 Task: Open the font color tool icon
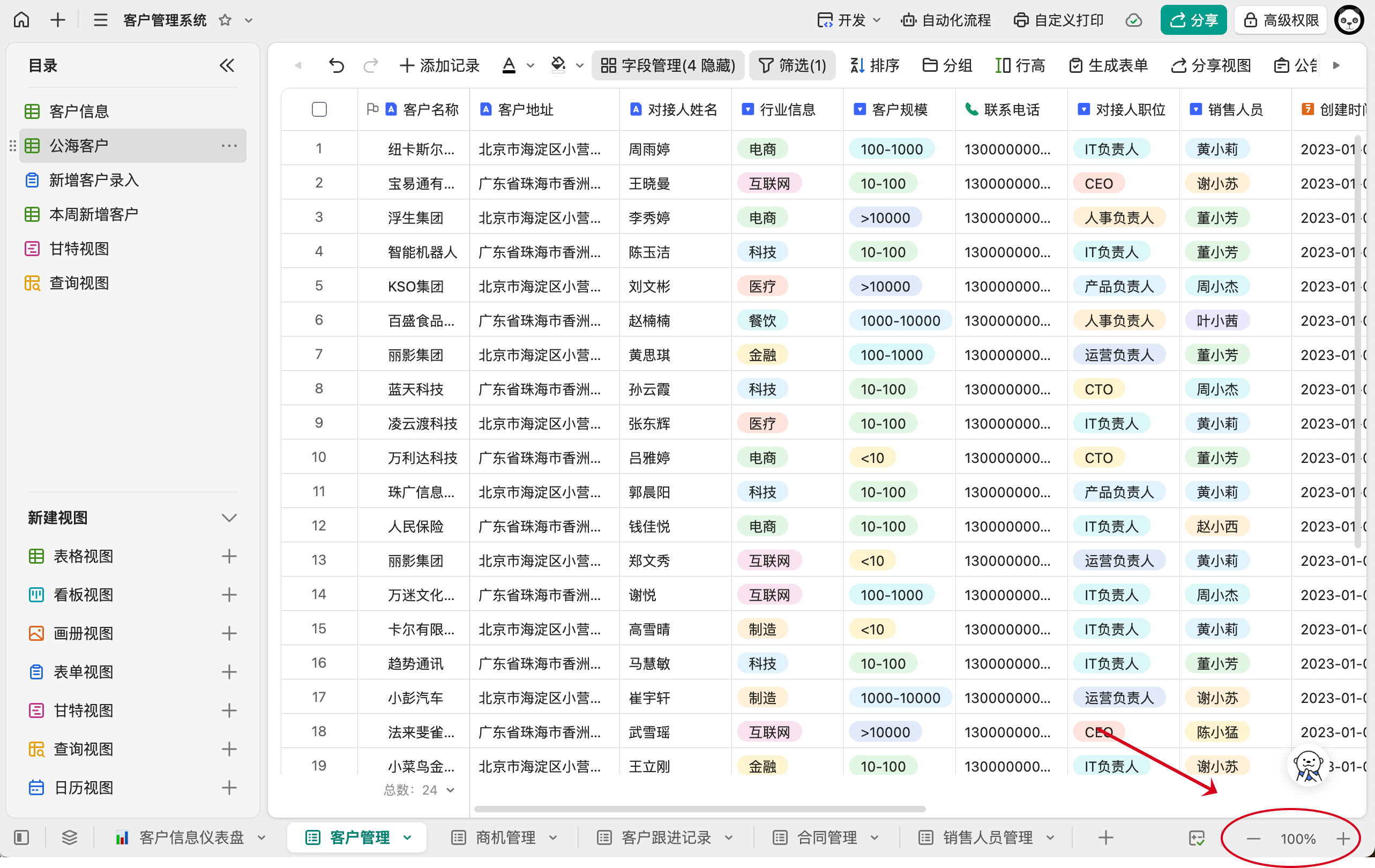(x=510, y=66)
